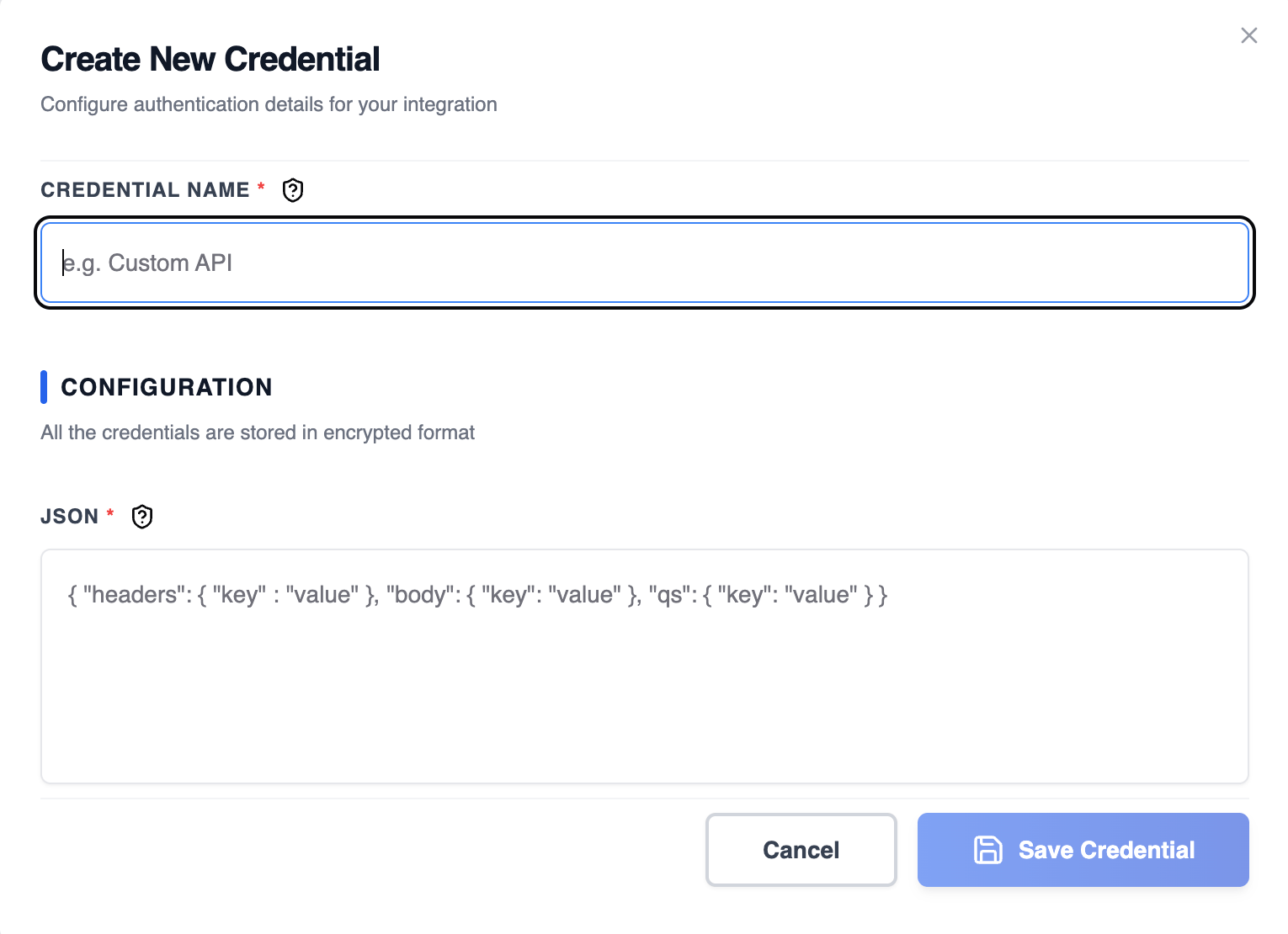1288x934 pixels.
Task: Focus the Credential Name input field
Action: (x=645, y=263)
